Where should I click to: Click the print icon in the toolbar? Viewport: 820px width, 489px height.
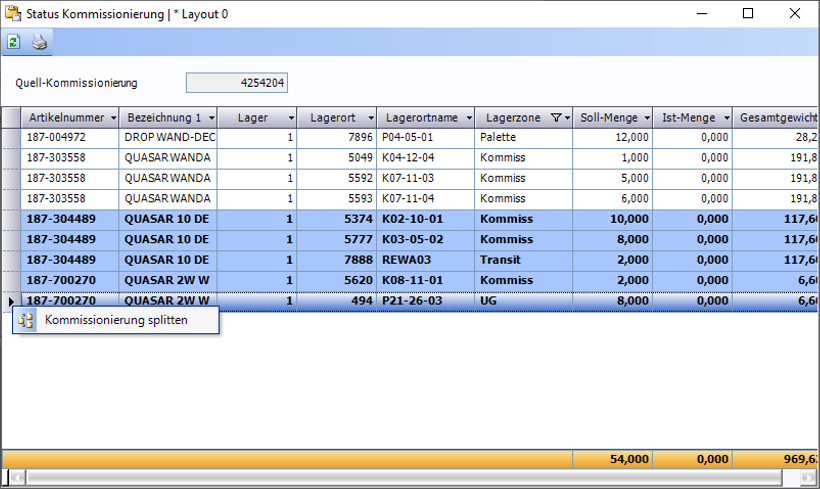coord(39,42)
